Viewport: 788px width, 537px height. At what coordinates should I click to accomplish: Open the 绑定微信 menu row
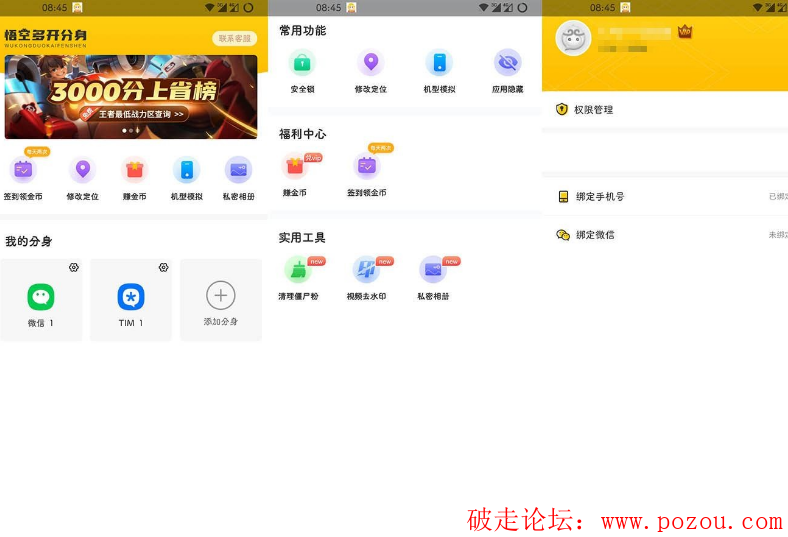point(595,235)
